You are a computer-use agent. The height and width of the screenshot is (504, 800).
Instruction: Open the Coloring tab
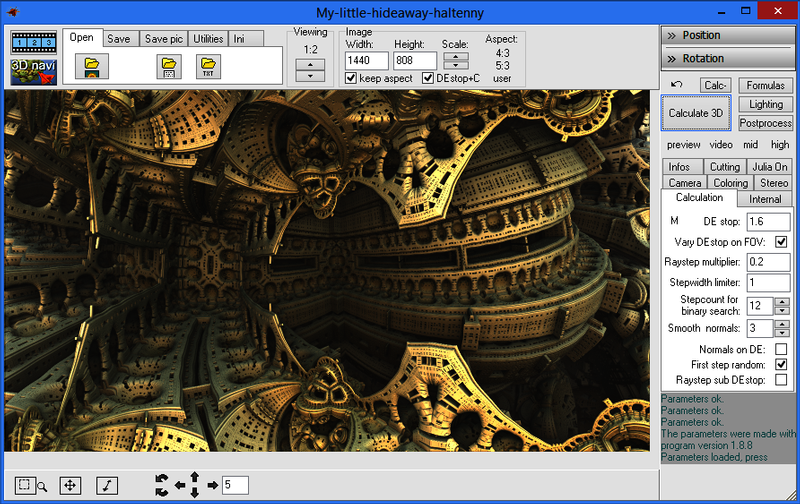pyautogui.click(x=731, y=183)
